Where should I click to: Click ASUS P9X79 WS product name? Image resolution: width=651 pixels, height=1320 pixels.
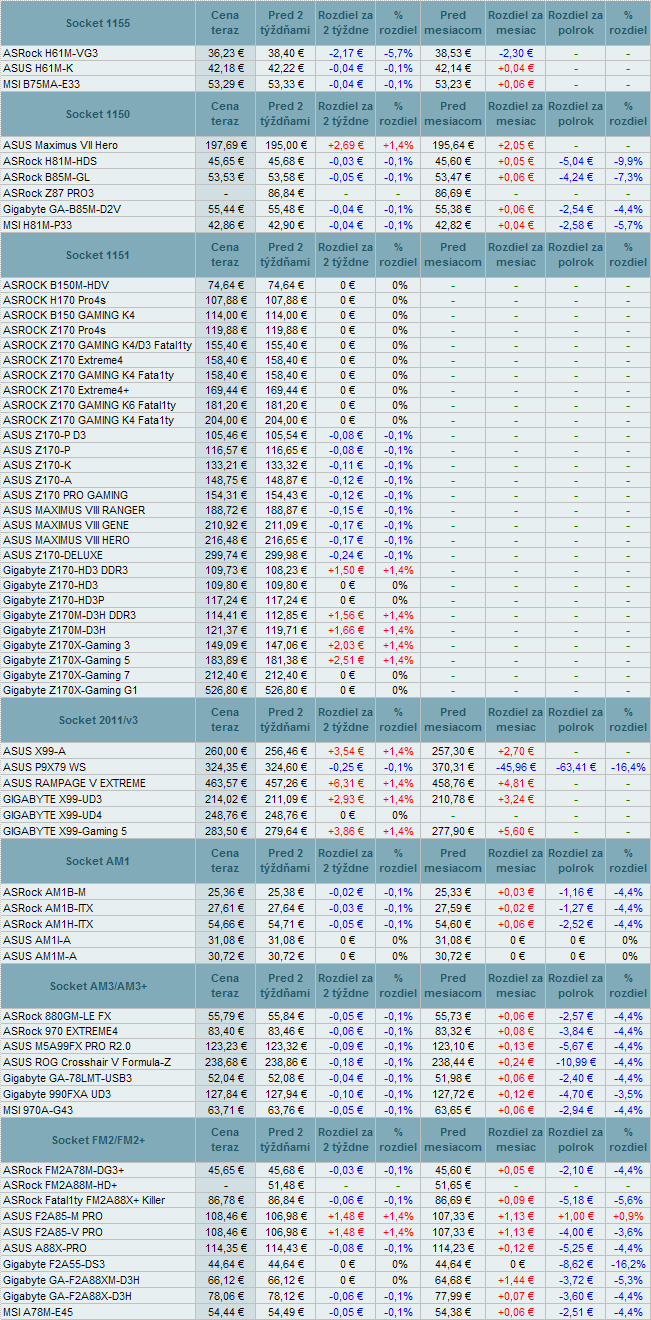click(44, 767)
